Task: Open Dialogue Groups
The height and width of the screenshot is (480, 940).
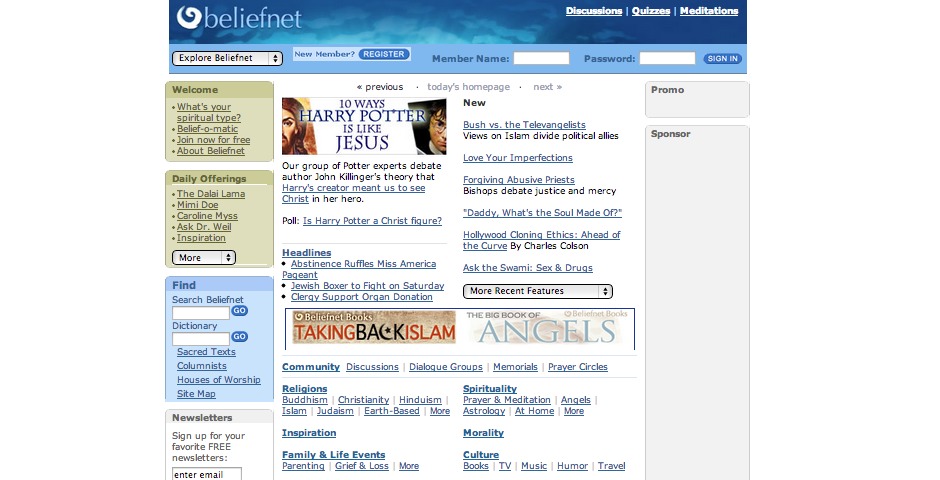Action: [445, 367]
